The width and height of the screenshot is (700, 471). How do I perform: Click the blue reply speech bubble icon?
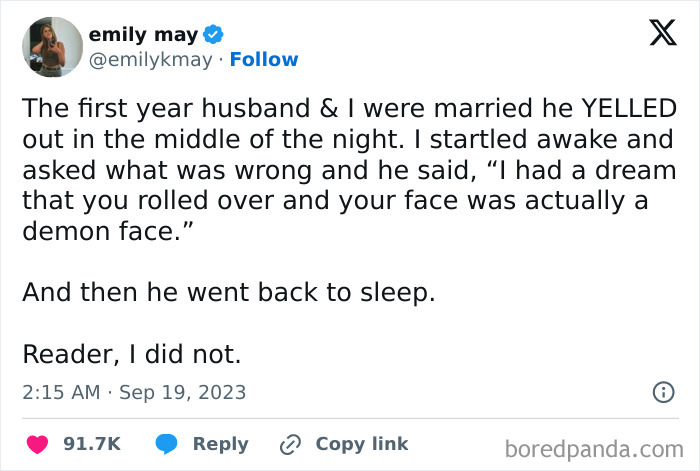165,444
